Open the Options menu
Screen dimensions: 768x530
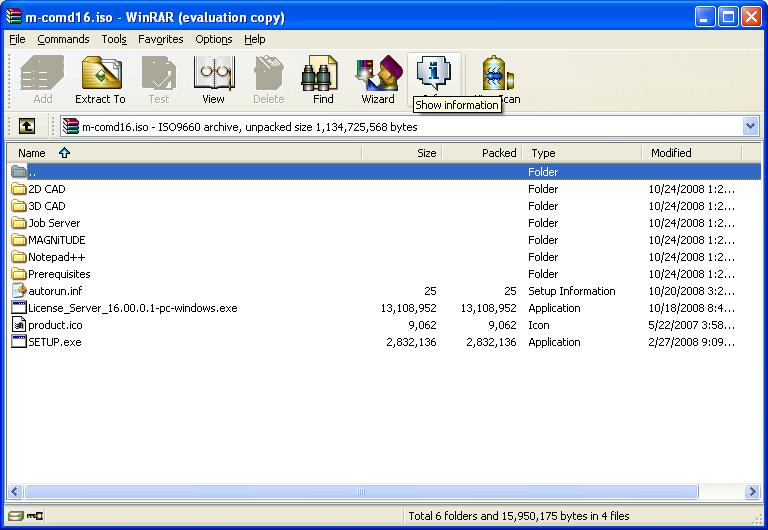[x=214, y=39]
